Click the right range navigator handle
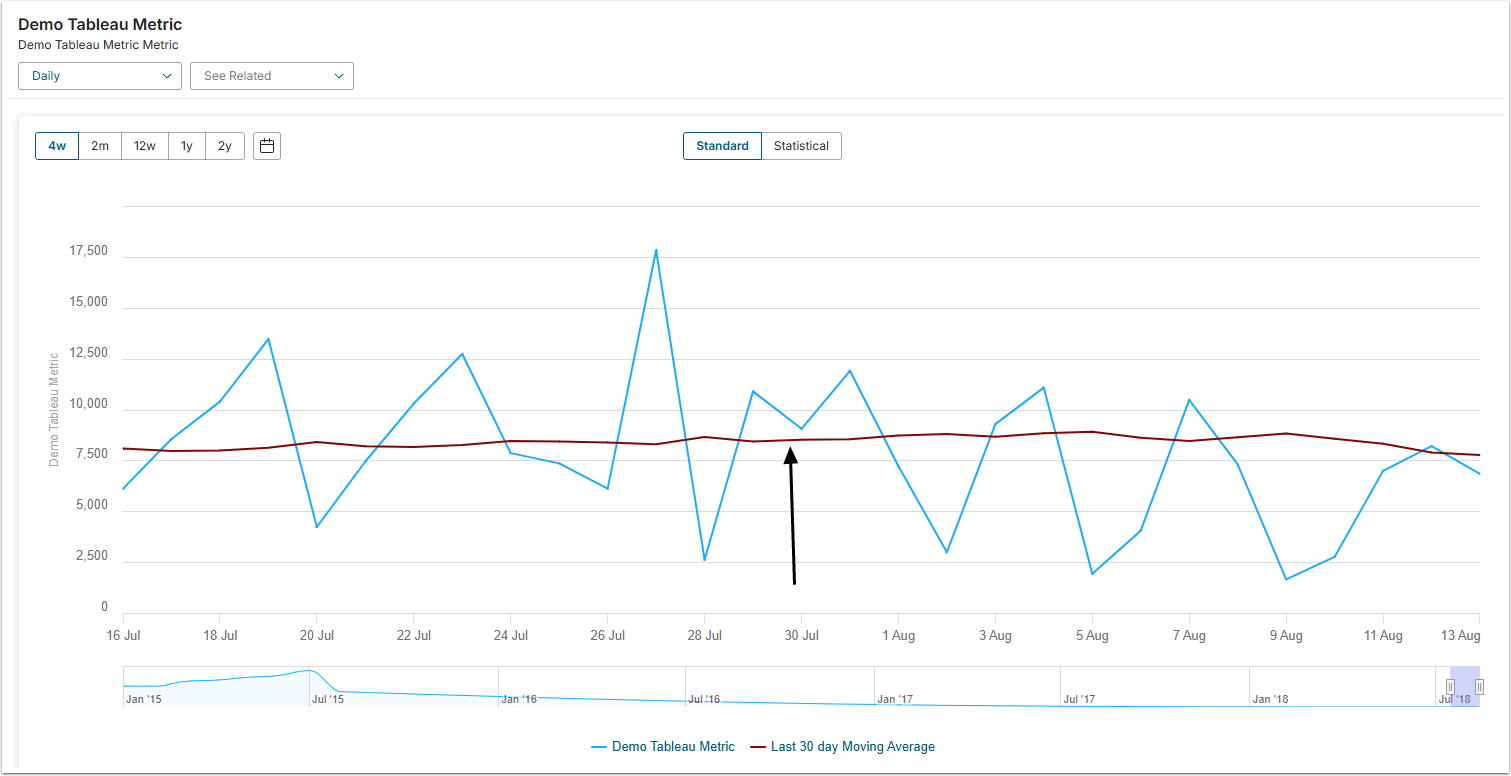The width and height of the screenshot is (1511, 776). [1479, 687]
